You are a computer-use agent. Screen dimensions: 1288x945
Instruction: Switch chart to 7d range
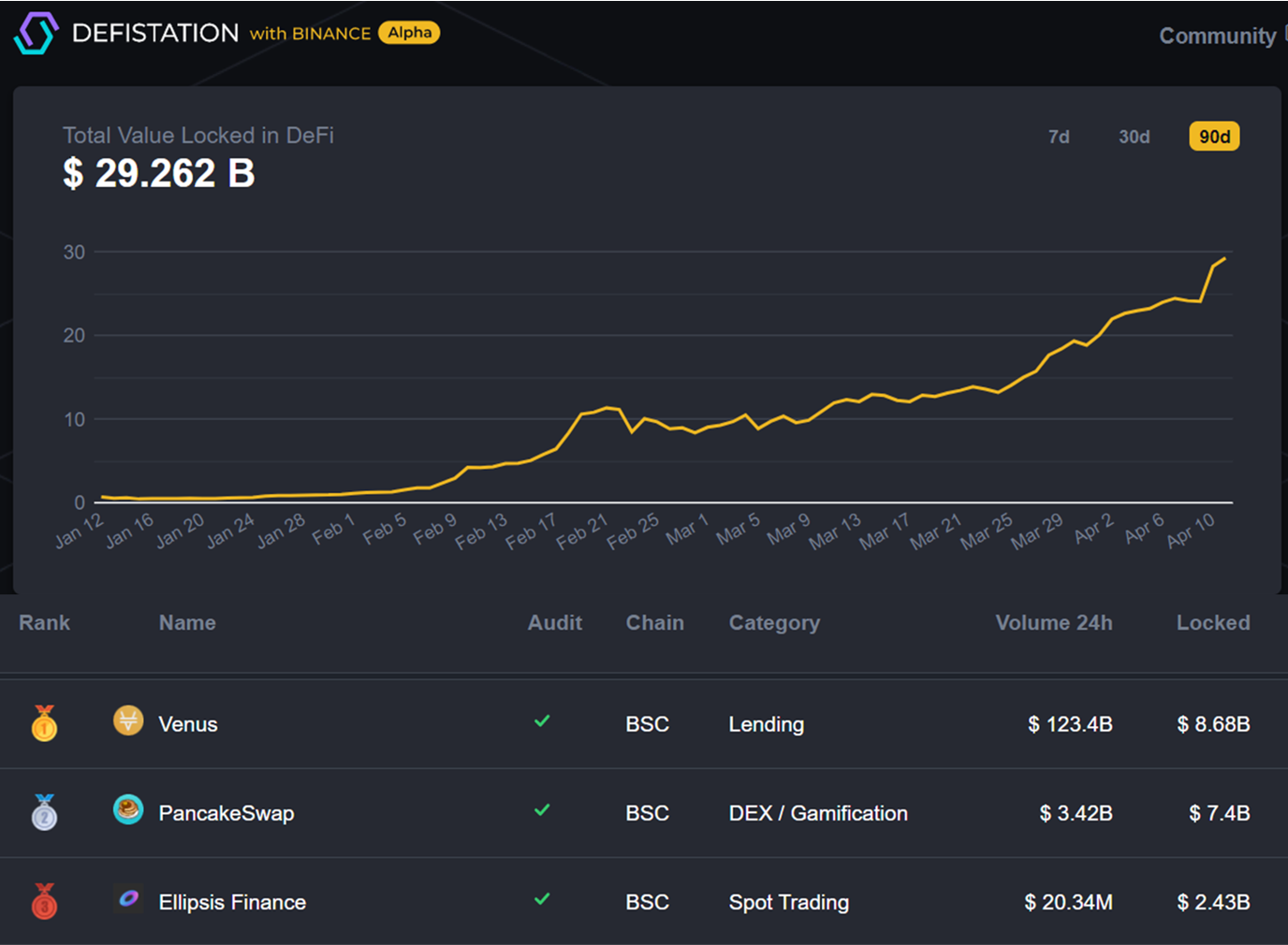[x=1059, y=137]
